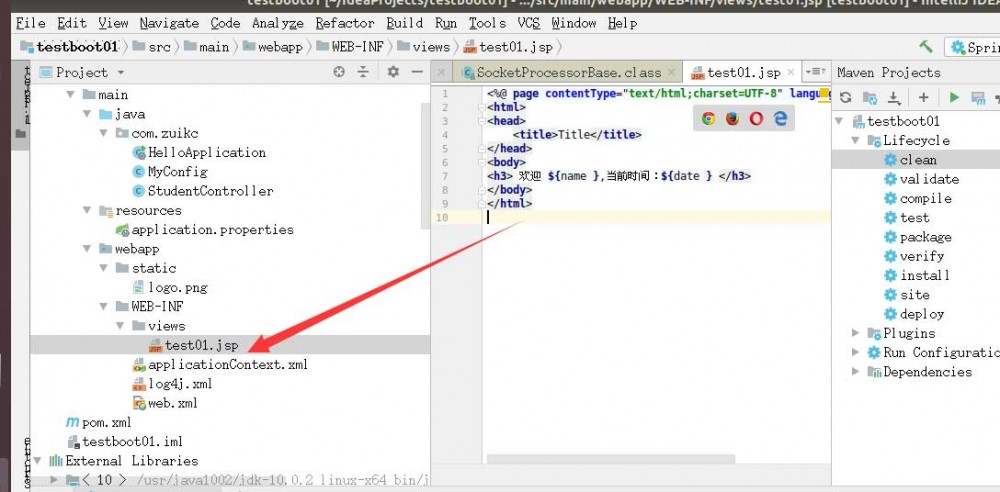Viewport: 1000px width, 492px height.
Task: Select testboot01.iml file
Action: pos(132,442)
